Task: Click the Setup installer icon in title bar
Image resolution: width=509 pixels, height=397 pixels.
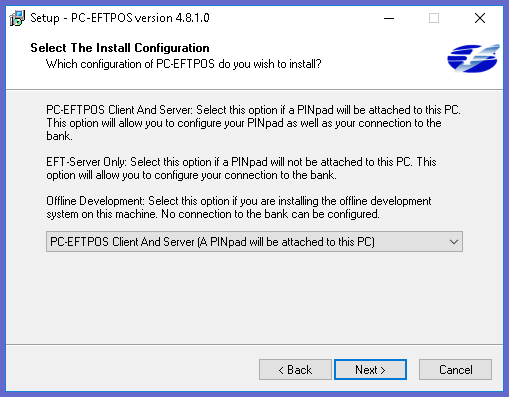Action: click(x=17, y=18)
